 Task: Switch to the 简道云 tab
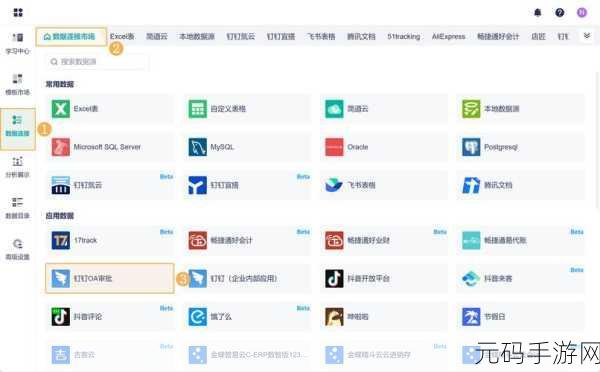coord(157,36)
